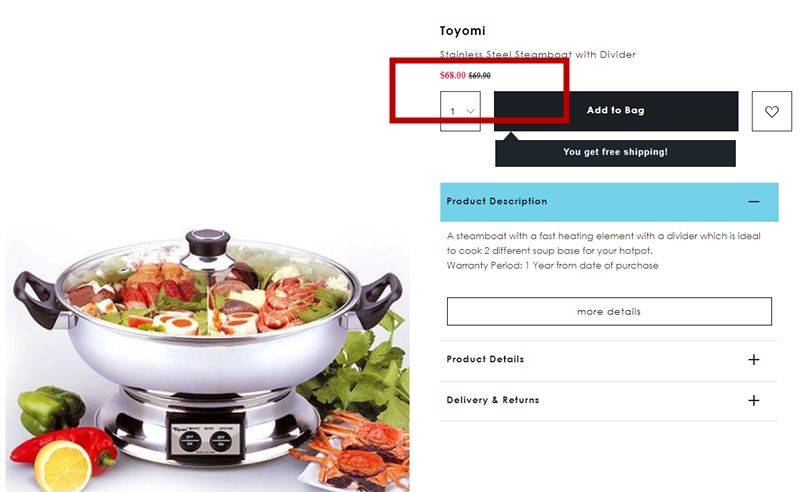The width and height of the screenshot is (800, 492).
Task: Select the Product Description section header
Action: (609, 202)
